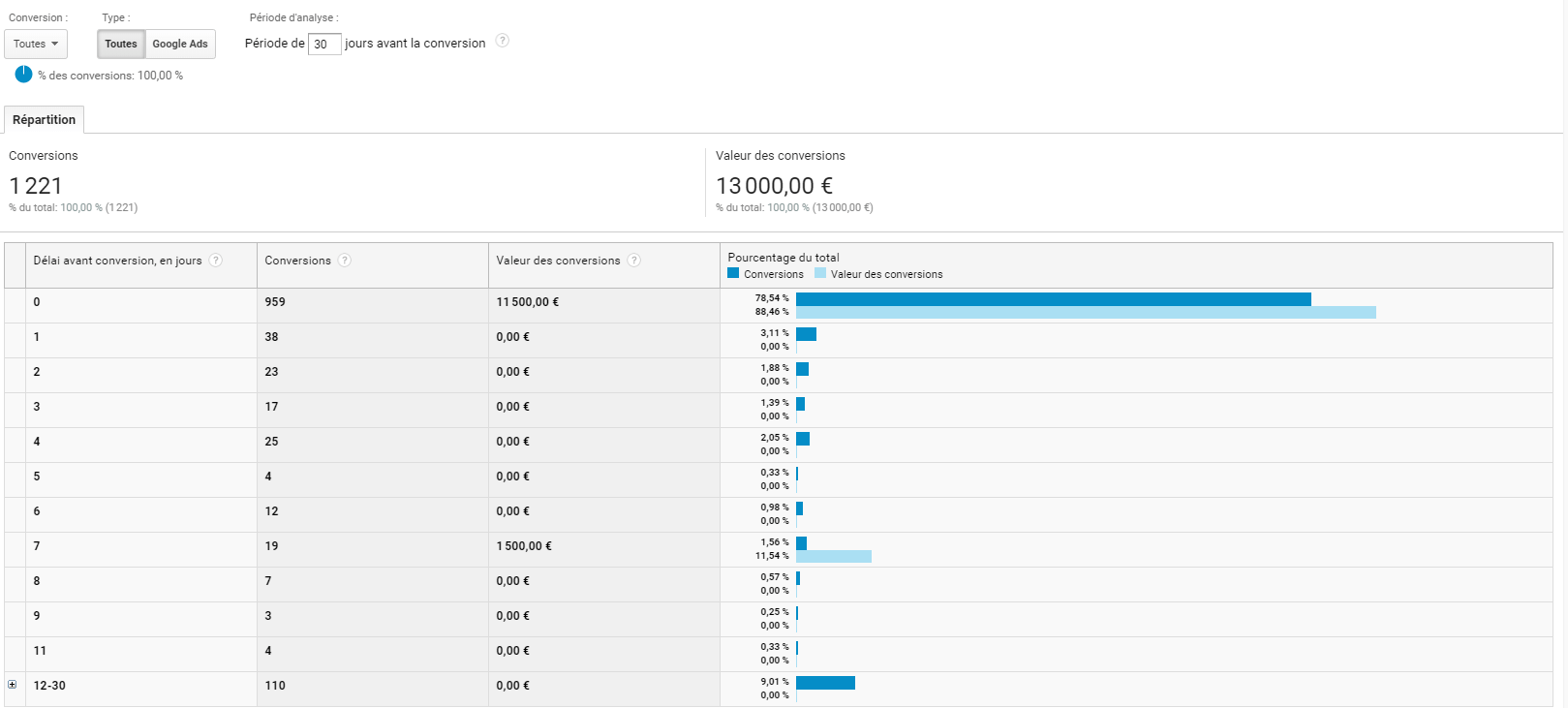Expand the 12-30 days row
Viewport: 1568px width, 708px height.
[x=13, y=685]
